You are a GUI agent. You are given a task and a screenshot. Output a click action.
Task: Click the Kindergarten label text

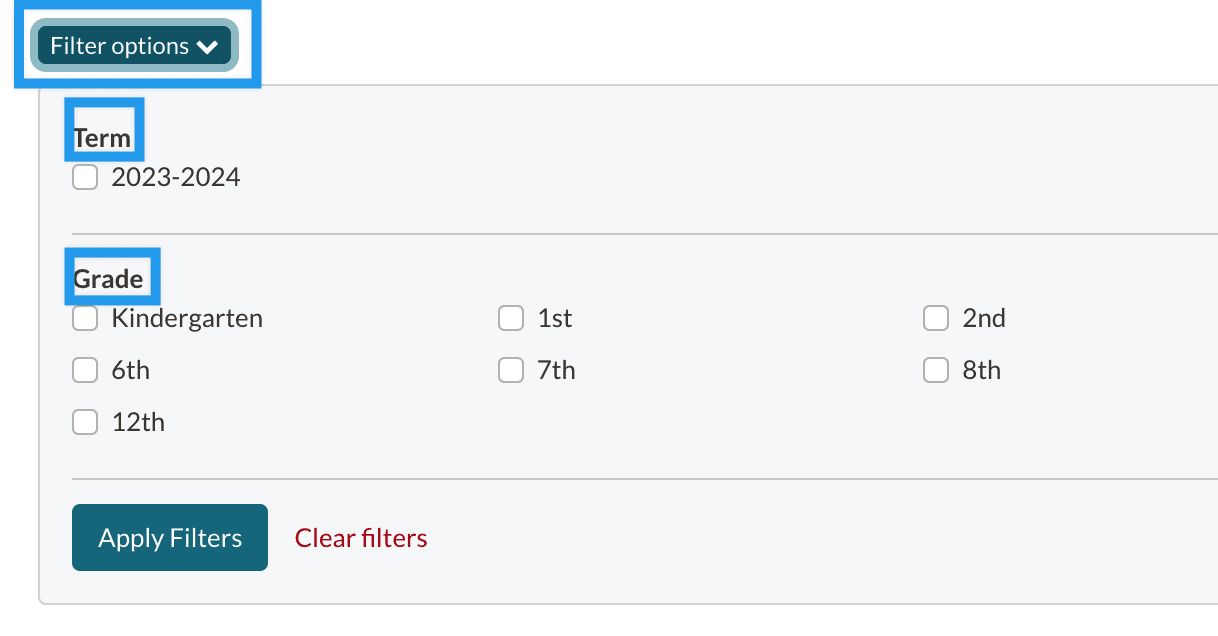click(x=187, y=319)
